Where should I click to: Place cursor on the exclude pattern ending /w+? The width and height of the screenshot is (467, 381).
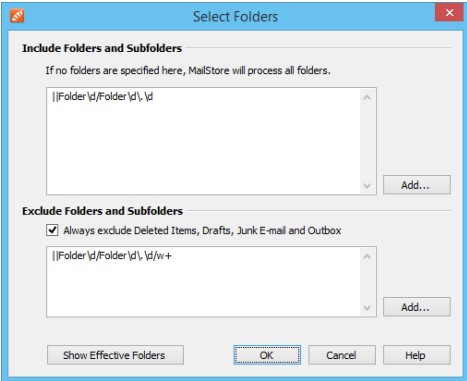112,256
